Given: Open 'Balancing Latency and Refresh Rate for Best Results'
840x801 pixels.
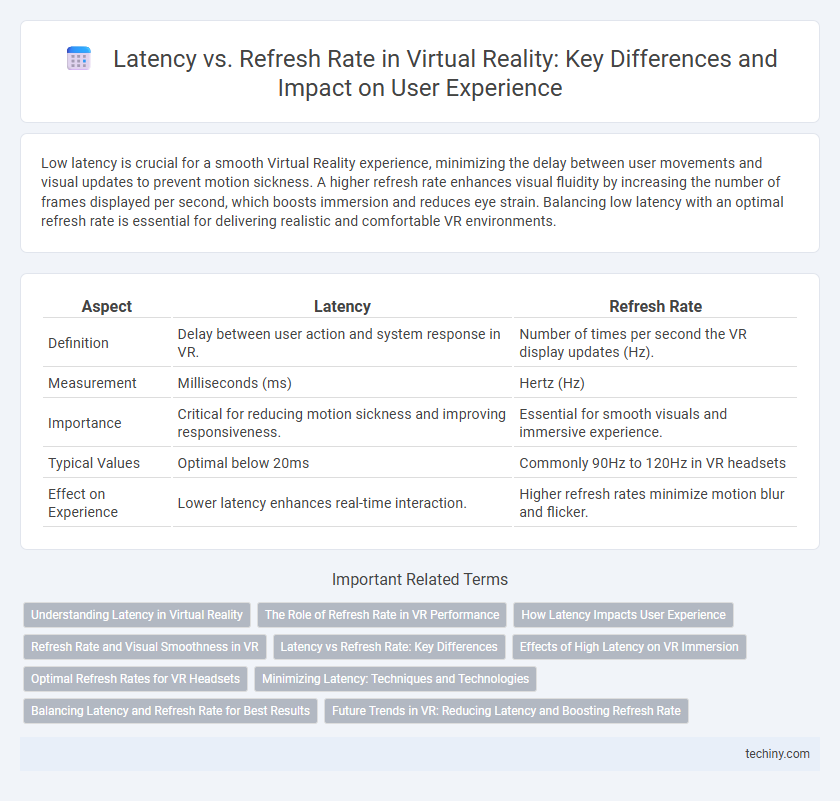Looking at the screenshot, I should pos(170,710).
